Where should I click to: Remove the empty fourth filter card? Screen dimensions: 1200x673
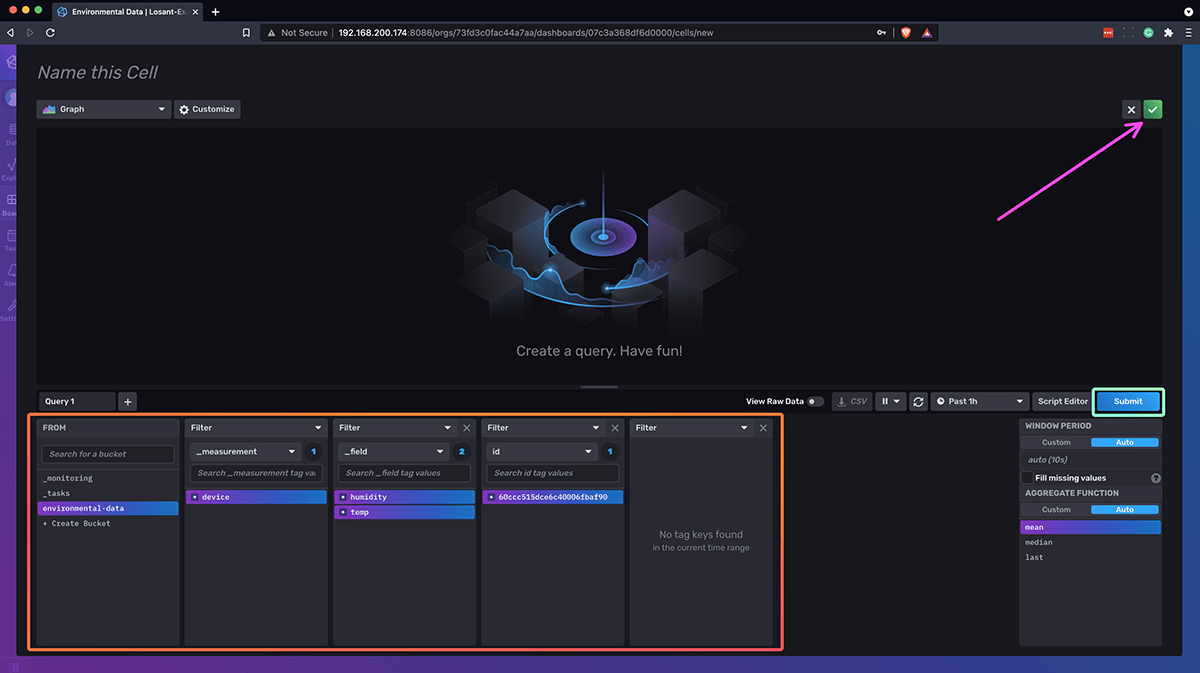[763, 428]
